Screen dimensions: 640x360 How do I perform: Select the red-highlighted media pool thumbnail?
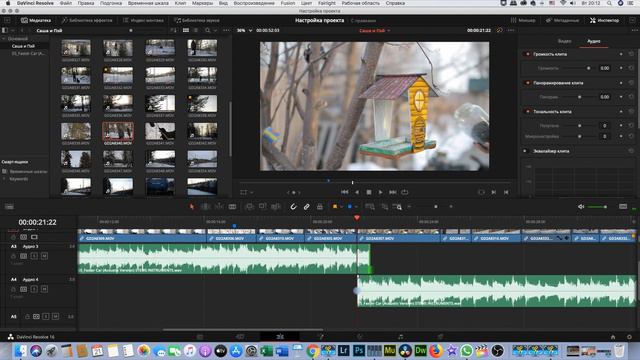coord(118,131)
